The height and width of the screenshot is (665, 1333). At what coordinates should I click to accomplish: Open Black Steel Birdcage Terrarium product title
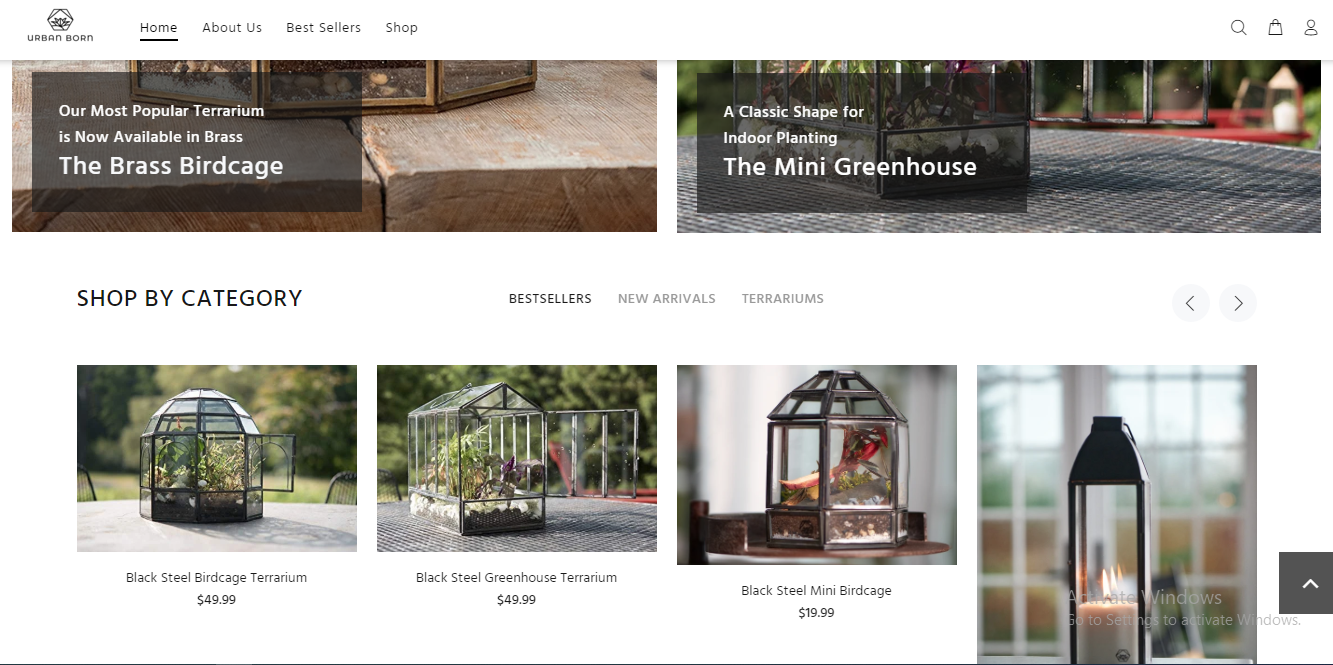coord(217,578)
